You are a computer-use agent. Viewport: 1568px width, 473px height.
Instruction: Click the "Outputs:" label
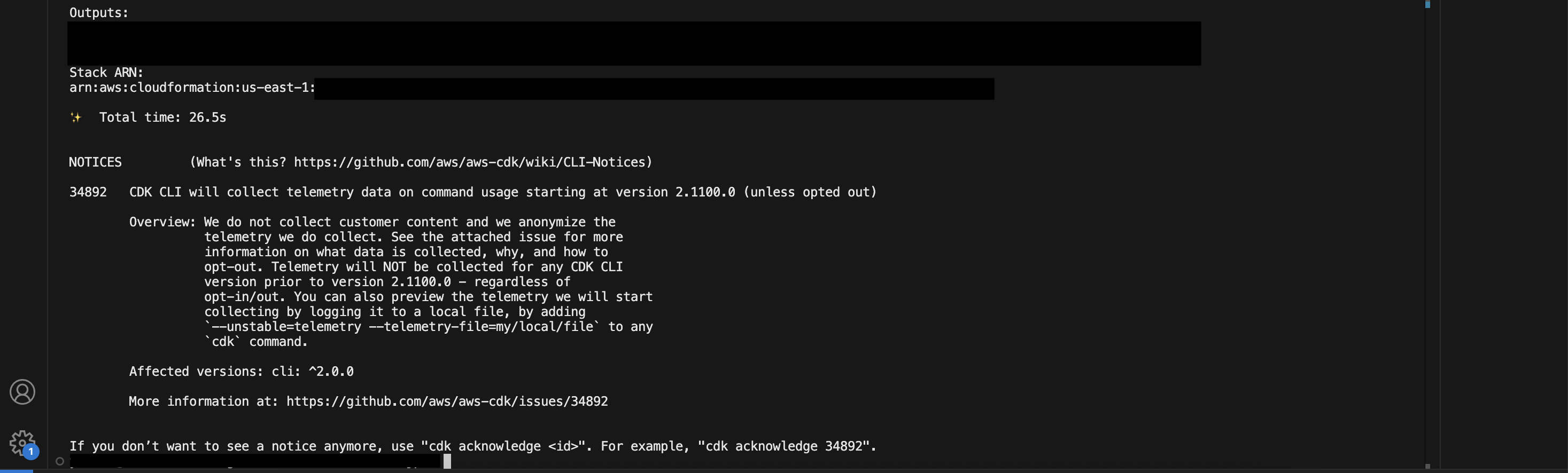point(99,13)
